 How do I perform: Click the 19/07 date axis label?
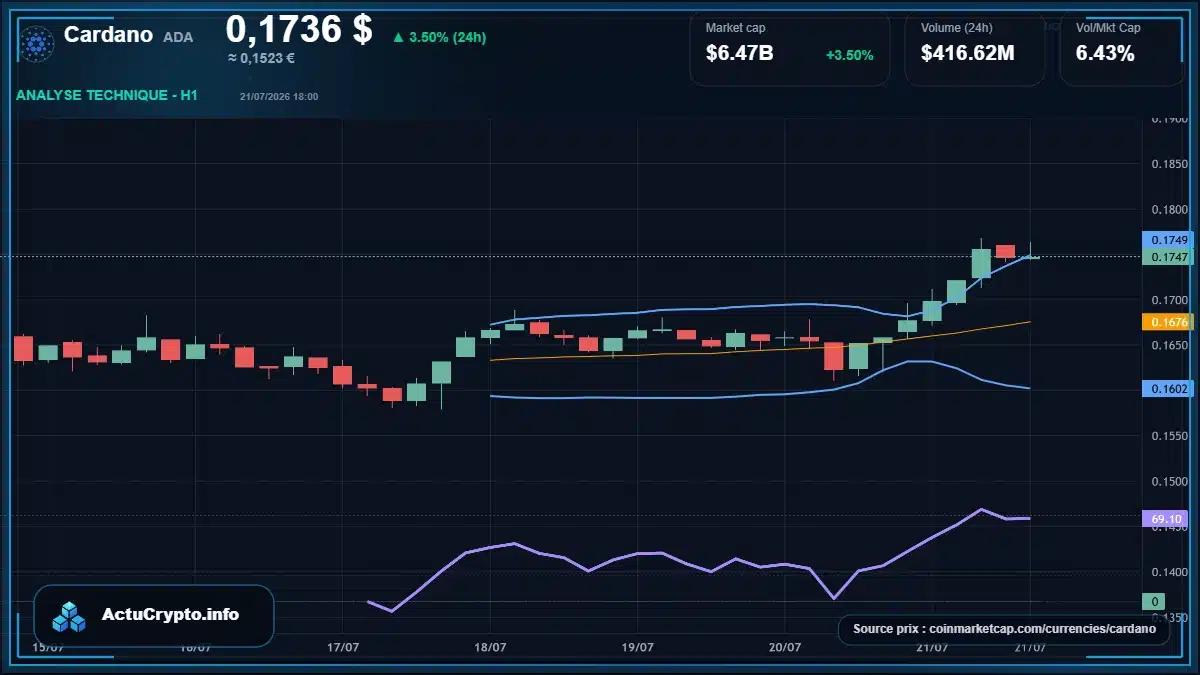(638, 647)
